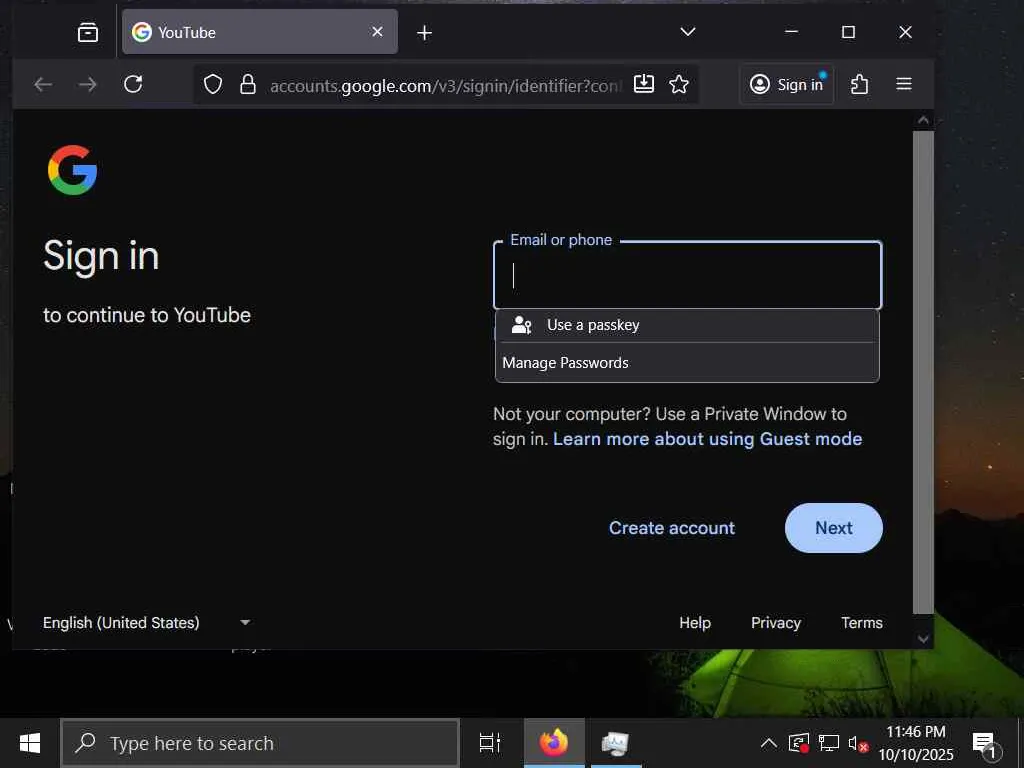Viewport: 1024px width, 768px height.
Task: Open Firefox account Sign in button
Action: click(786, 84)
